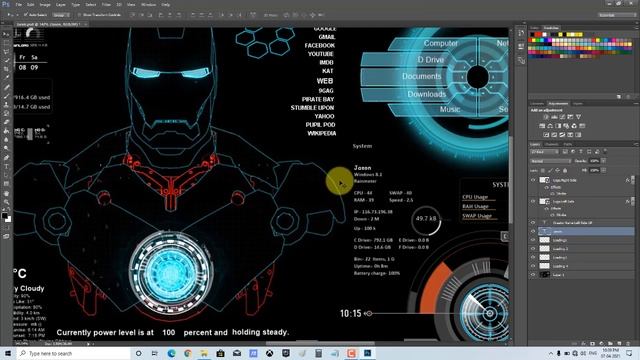Select the Horizontal Type tool

tap(7, 166)
